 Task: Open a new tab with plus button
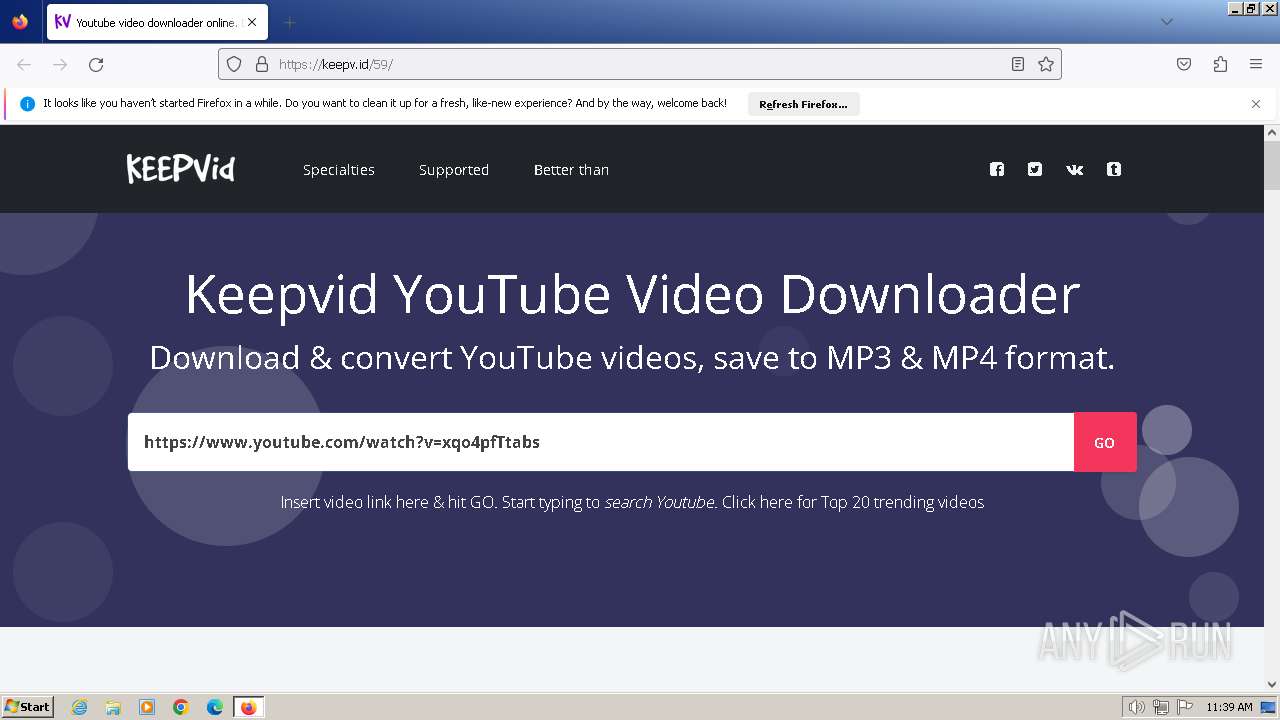point(289,22)
